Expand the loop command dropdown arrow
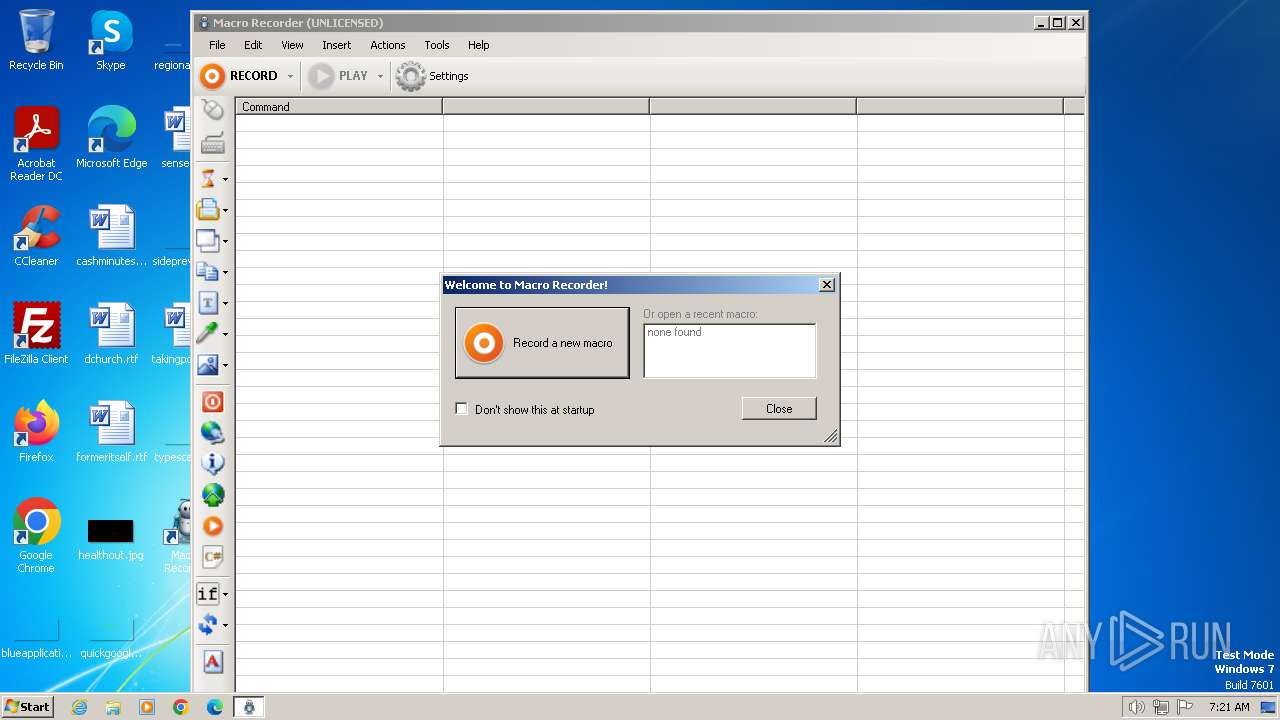1280x720 pixels. (x=225, y=626)
